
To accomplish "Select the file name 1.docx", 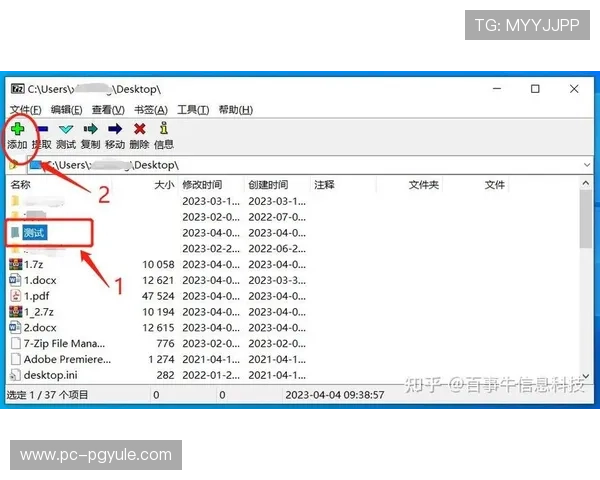I will click(x=40, y=280).
